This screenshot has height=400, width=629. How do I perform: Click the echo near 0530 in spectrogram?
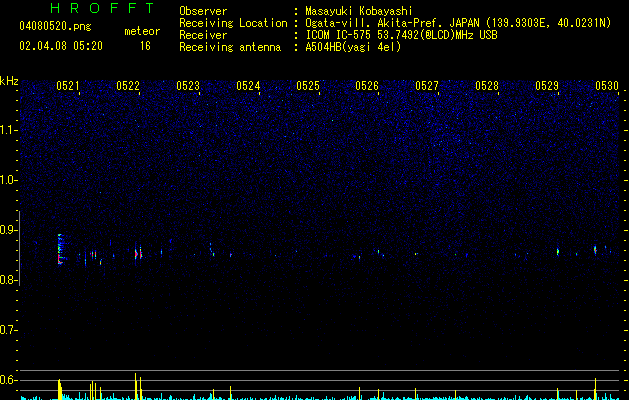(x=595, y=250)
